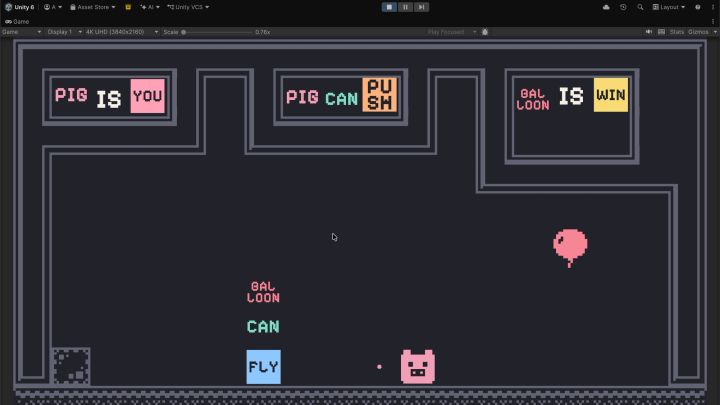720x405 pixels.
Task: Open the Game view type dropdown
Action: point(22,32)
